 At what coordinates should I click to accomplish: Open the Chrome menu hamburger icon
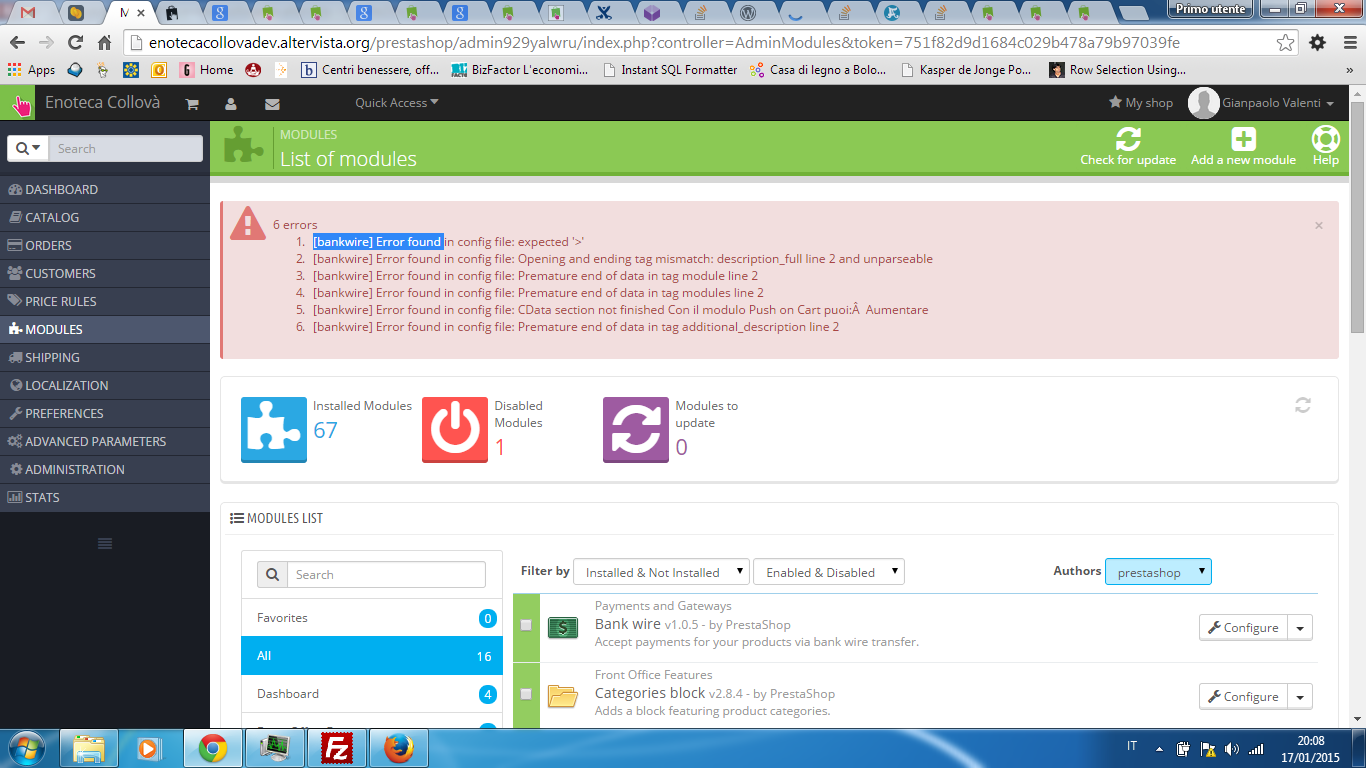pyautogui.click(x=1347, y=43)
